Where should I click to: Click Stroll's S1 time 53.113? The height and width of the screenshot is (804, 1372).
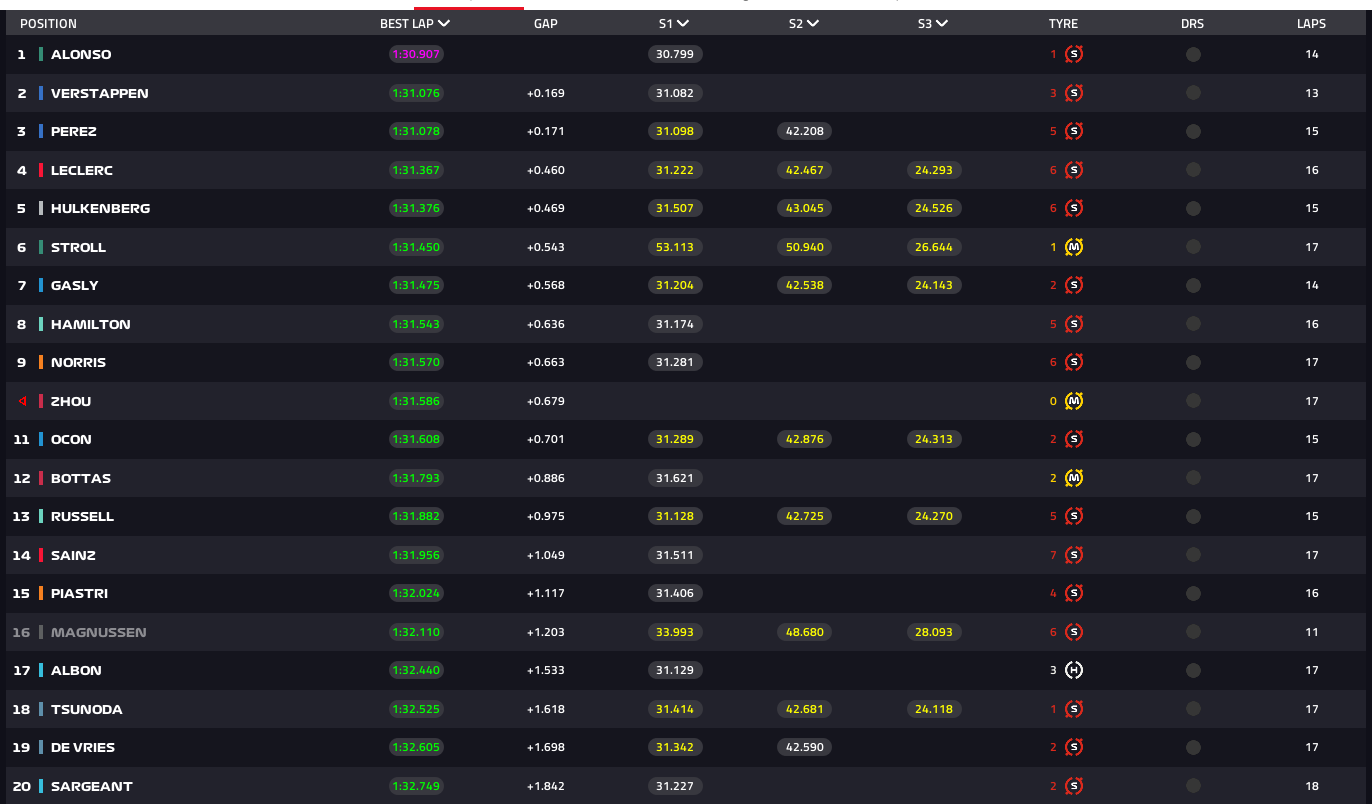coord(675,247)
